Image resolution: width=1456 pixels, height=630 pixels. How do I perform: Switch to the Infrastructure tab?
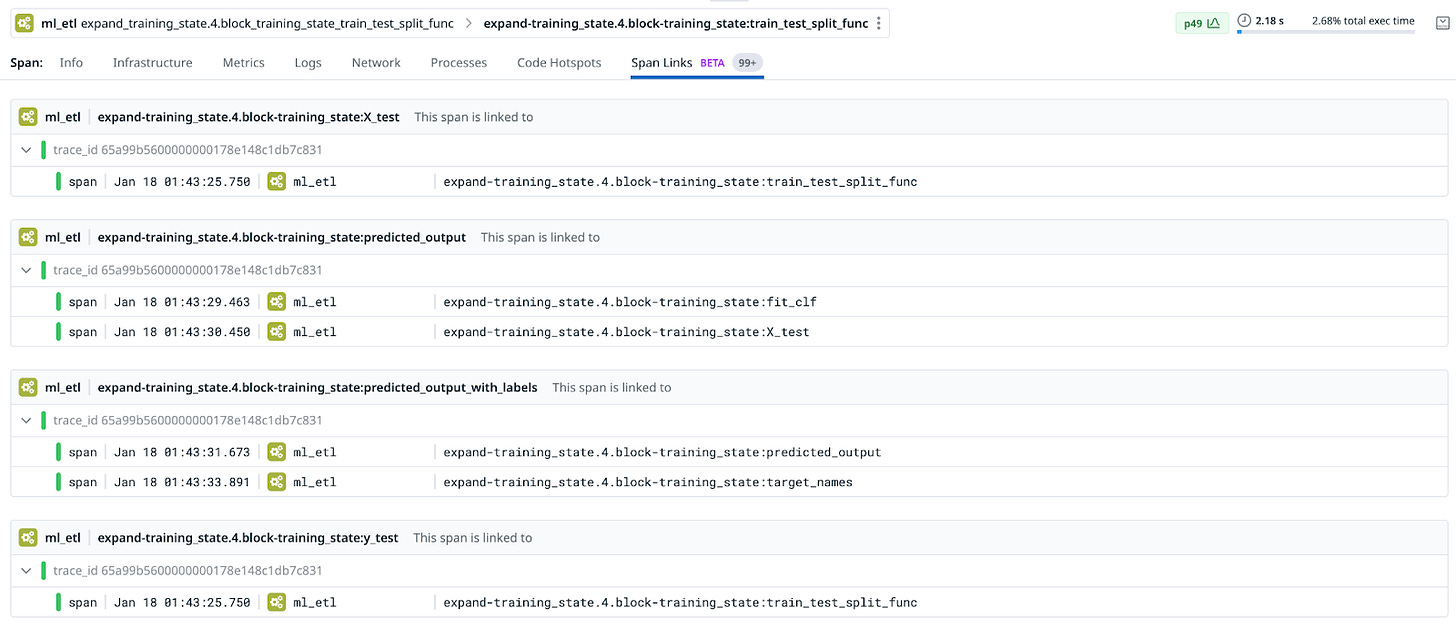(152, 62)
